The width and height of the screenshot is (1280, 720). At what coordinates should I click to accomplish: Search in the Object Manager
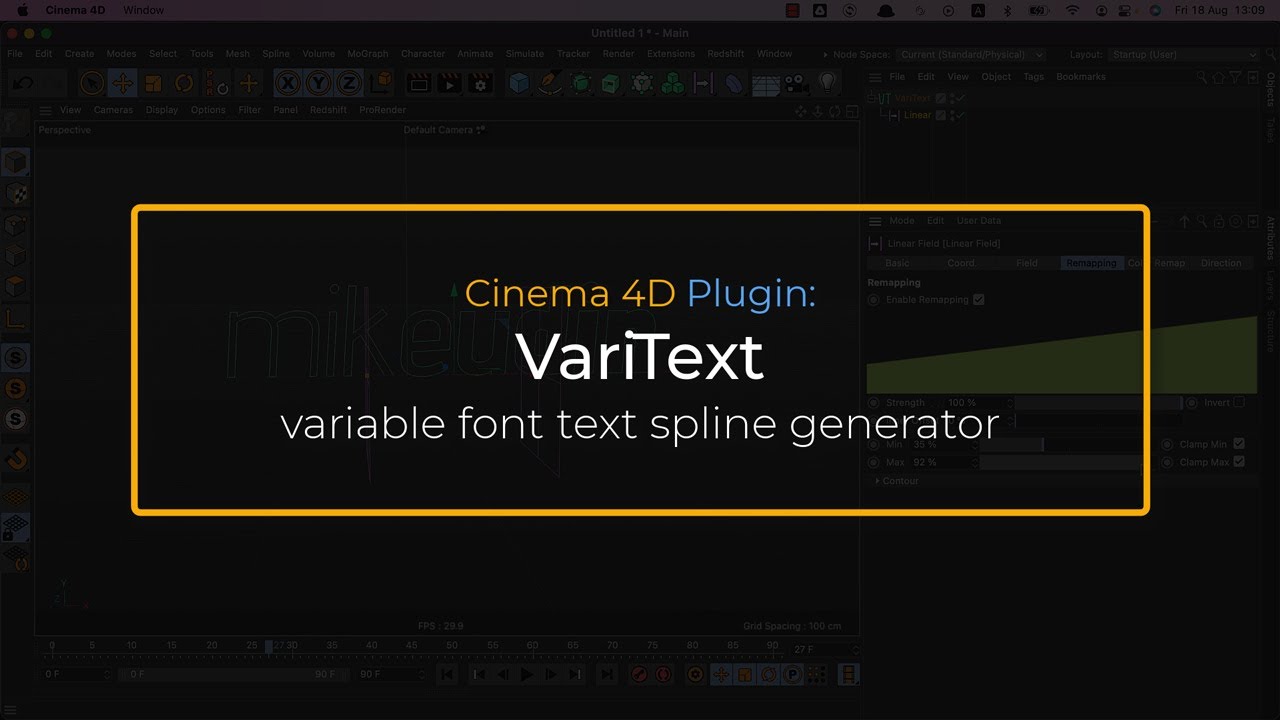click(1203, 77)
